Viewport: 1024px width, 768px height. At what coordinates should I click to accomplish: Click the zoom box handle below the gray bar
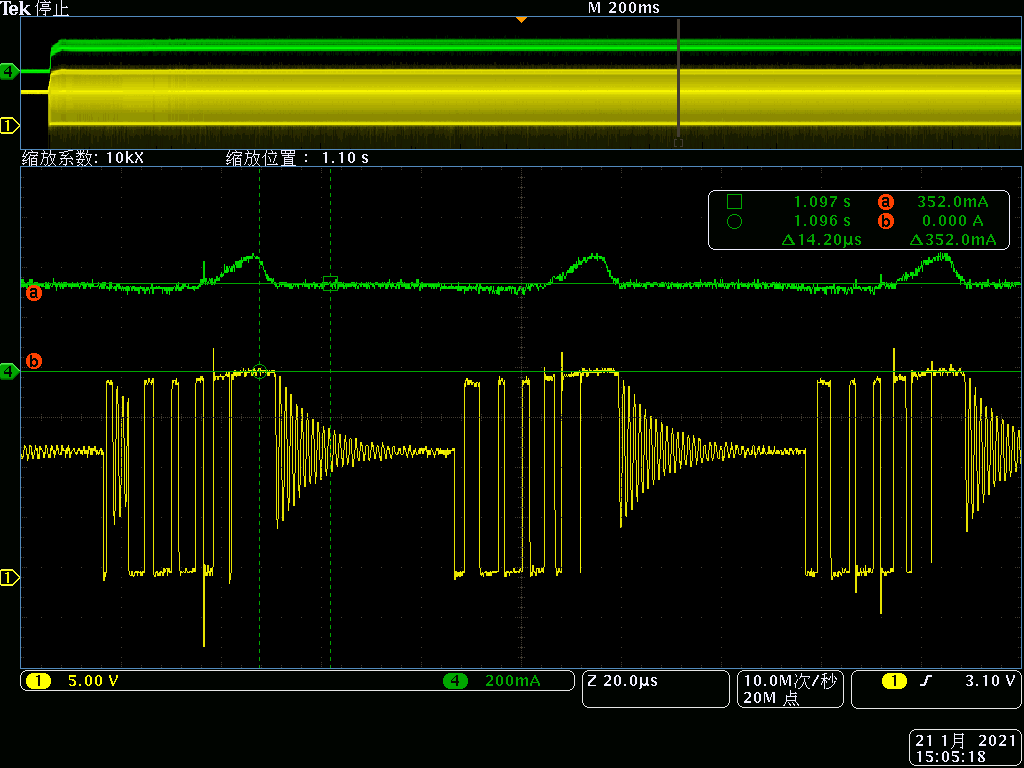[x=679, y=142]
